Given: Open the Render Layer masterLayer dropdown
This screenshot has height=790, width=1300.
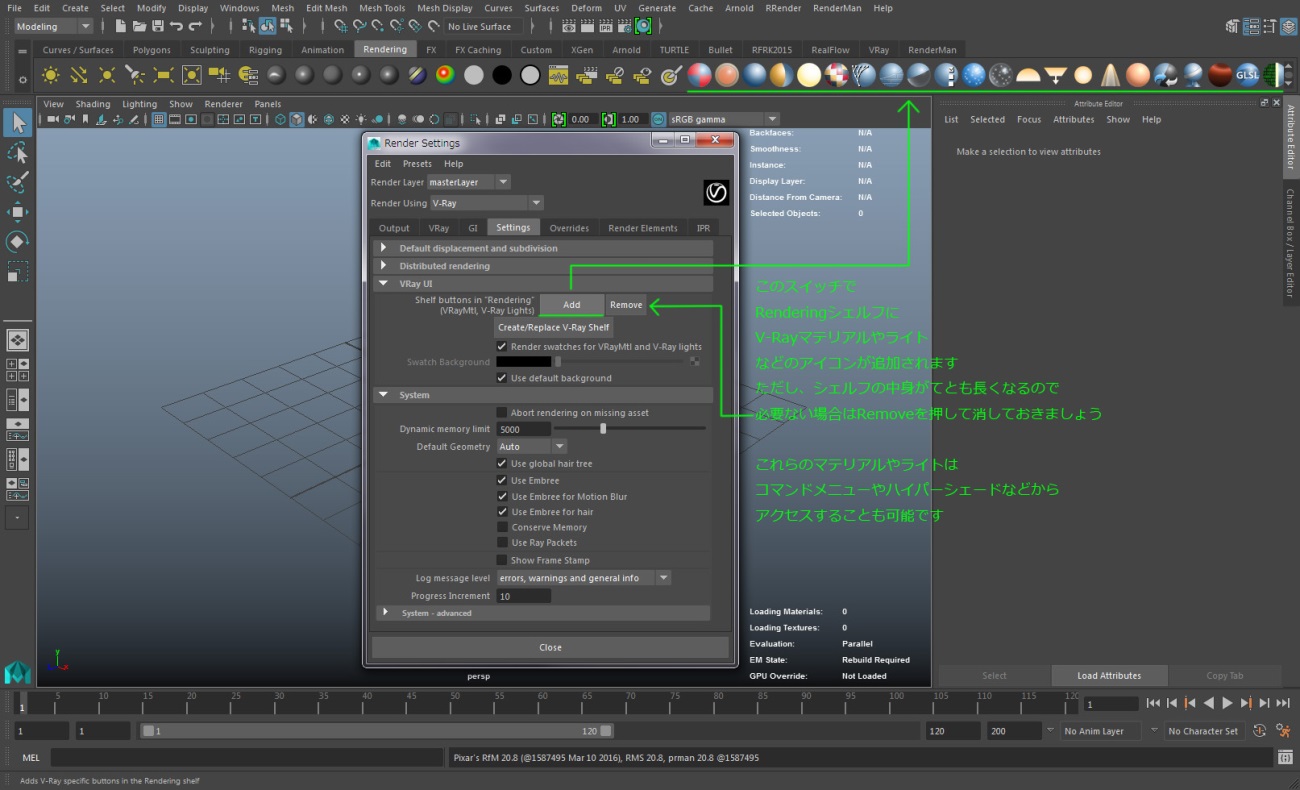Looking at the screenshot, I should [468, 182].
